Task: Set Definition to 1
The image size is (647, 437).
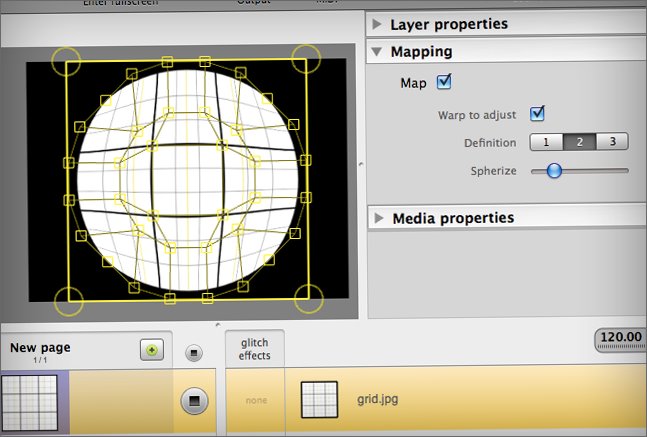Action: 546,142
